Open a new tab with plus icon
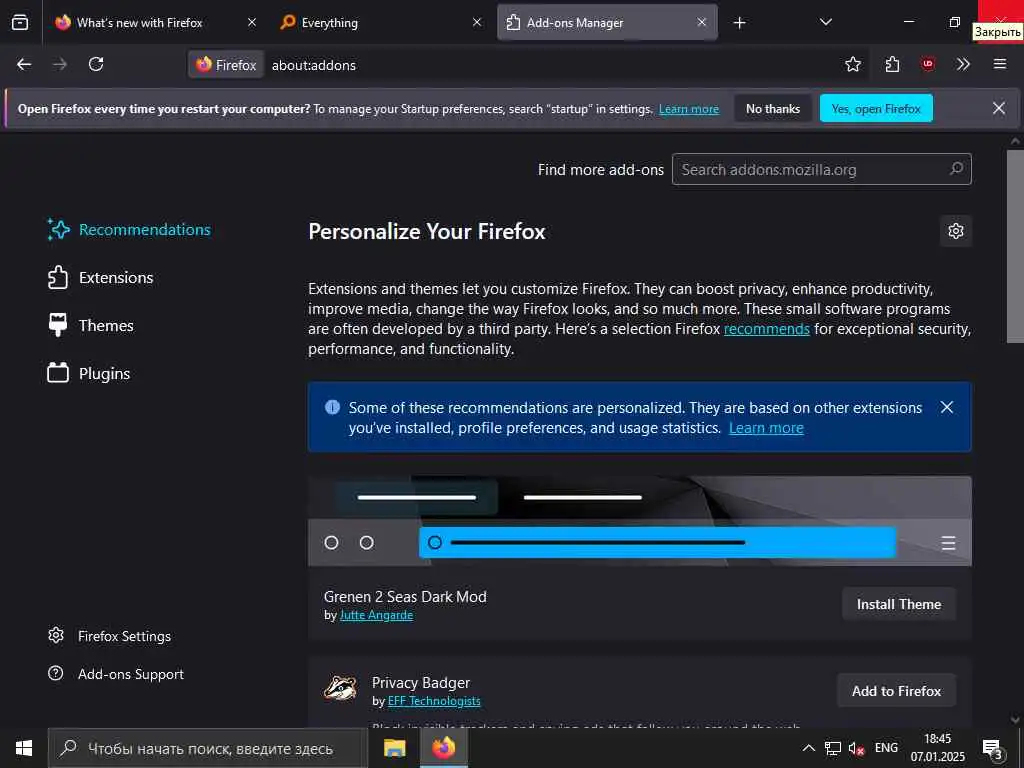Viewport: 1024px width, 768px height. point(739,23)
